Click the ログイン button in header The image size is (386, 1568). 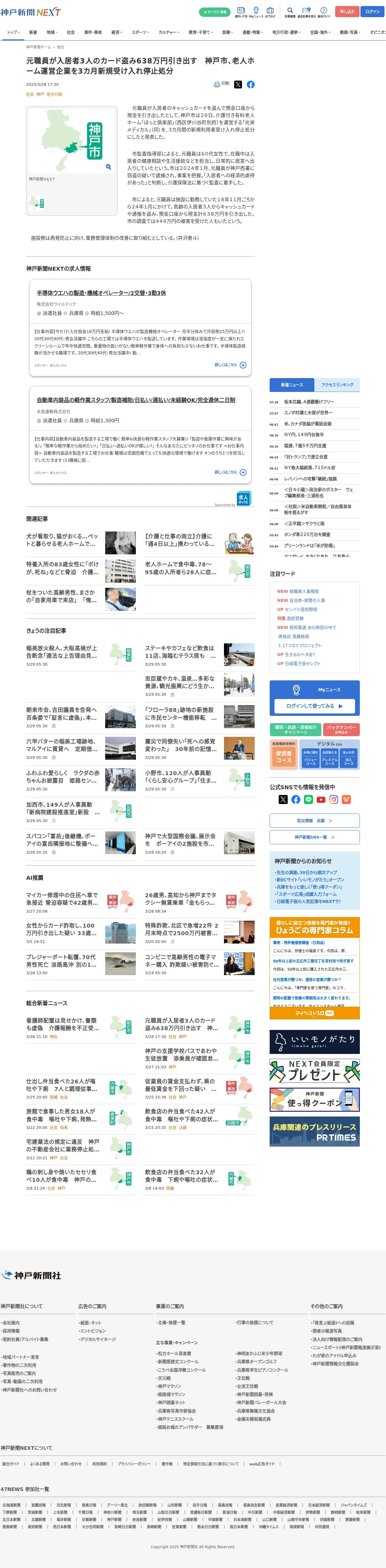tap(372, 11)
